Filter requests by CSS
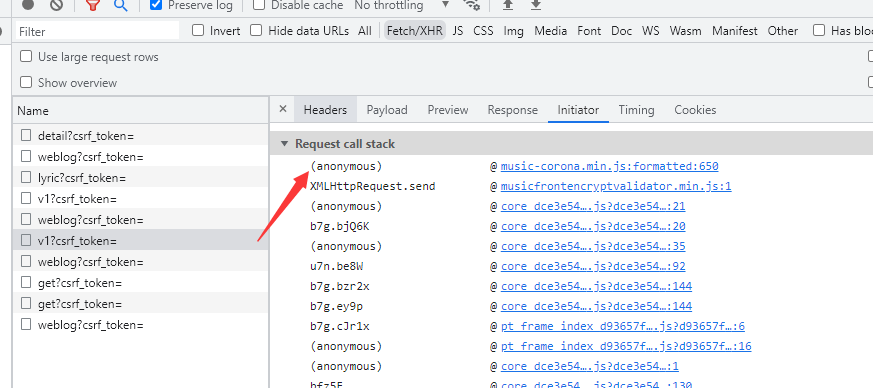The image size is (873, 388). click(x=483, y=31)
